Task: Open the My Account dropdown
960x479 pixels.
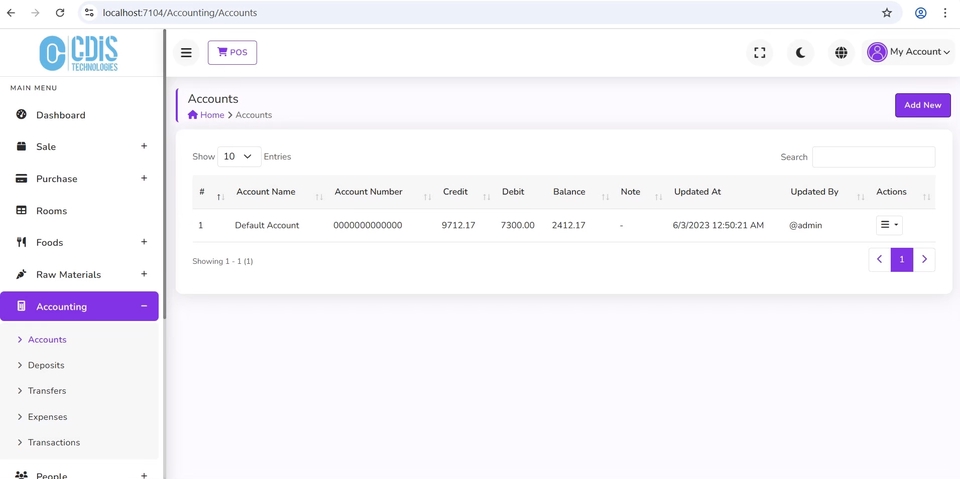Action: click(908, 52)
